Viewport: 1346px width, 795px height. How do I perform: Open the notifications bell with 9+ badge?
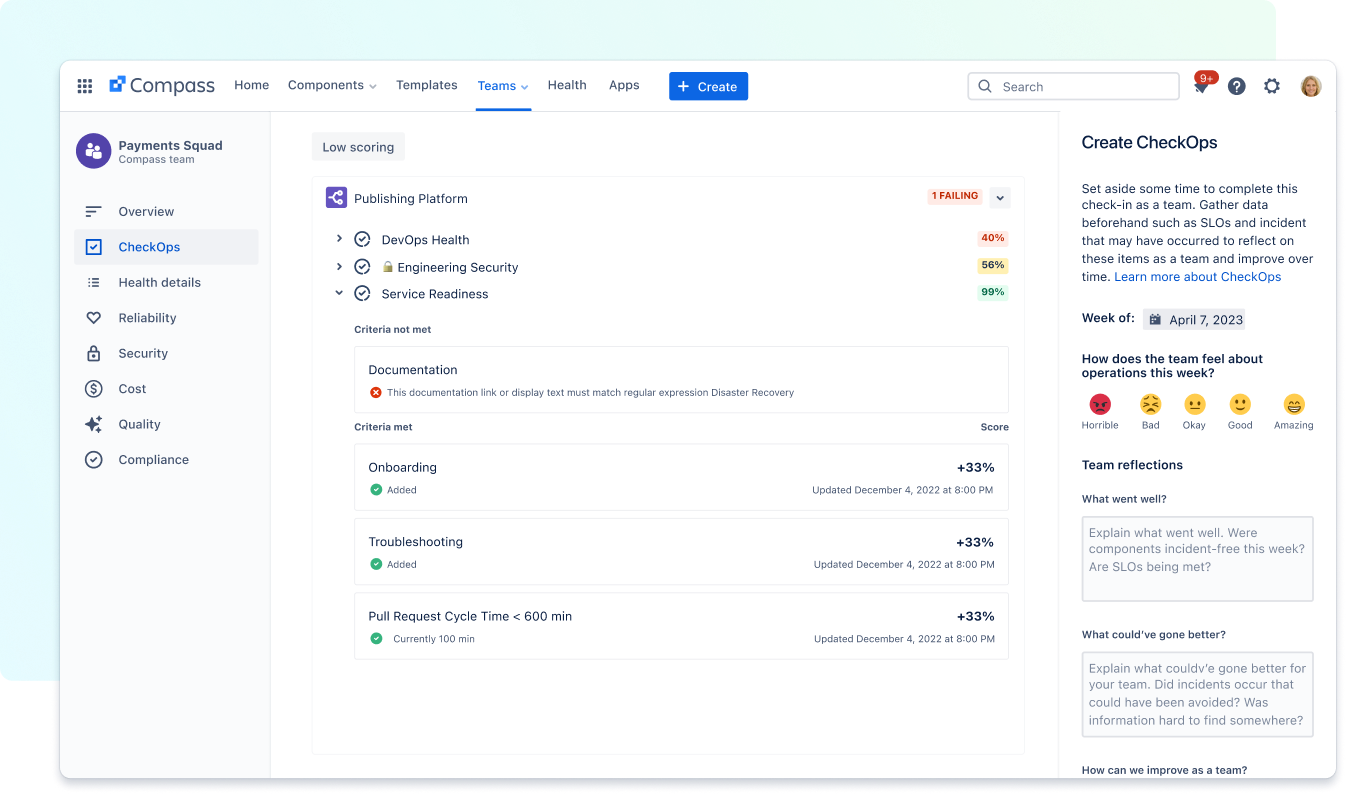(x=1201, y=87)
